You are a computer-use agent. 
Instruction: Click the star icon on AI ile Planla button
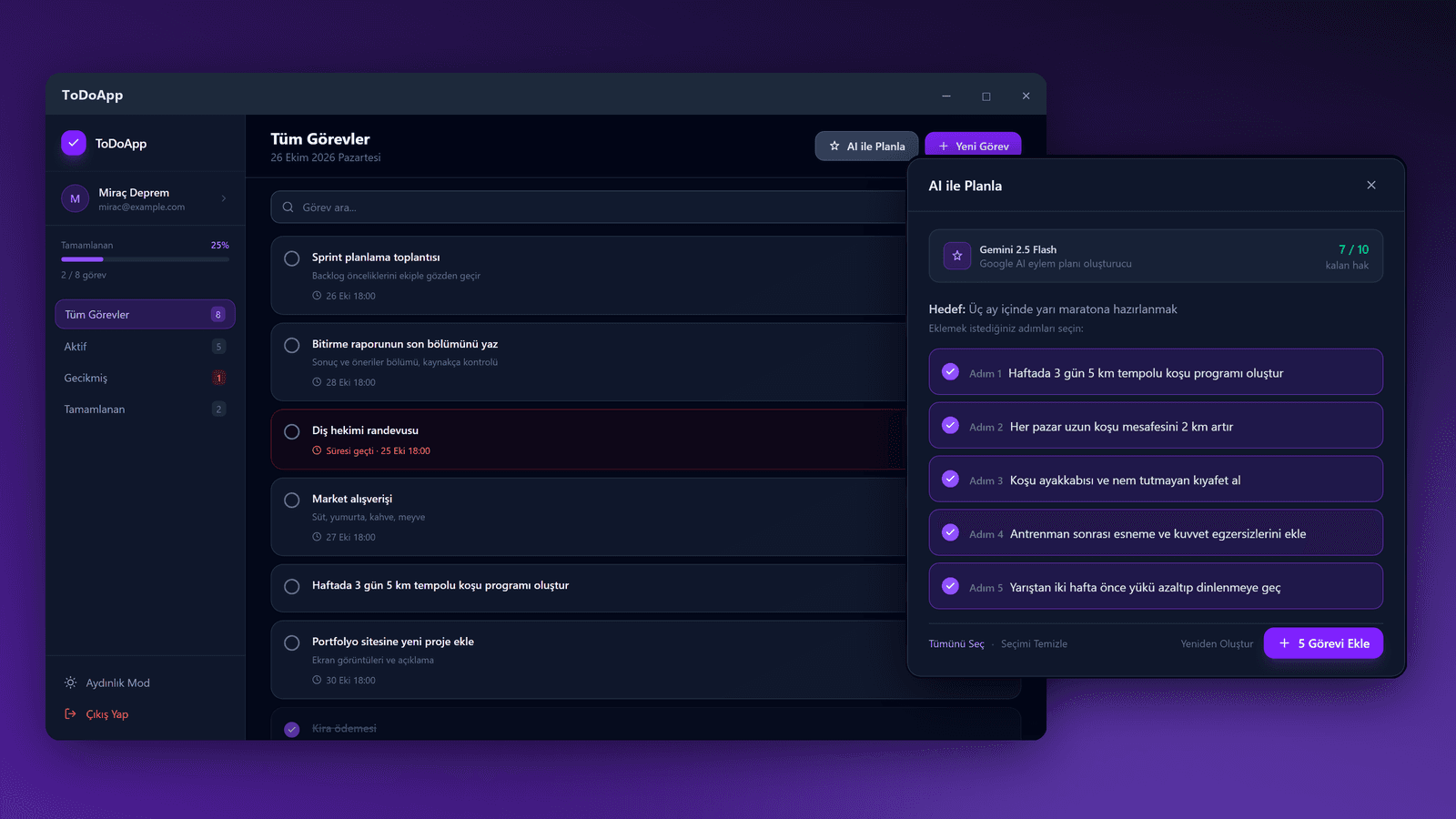(x=834, y=146)
